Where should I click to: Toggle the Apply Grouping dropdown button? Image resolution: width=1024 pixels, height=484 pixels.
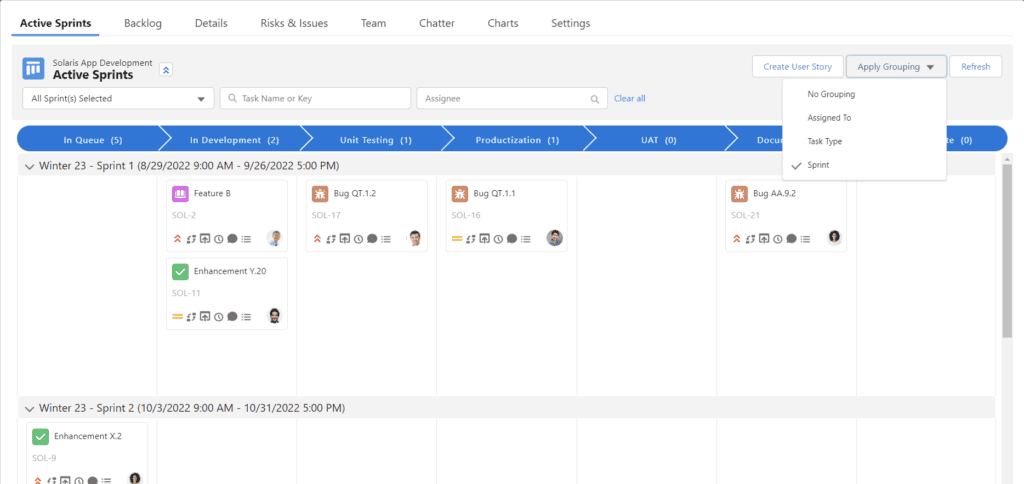point(896,67)
